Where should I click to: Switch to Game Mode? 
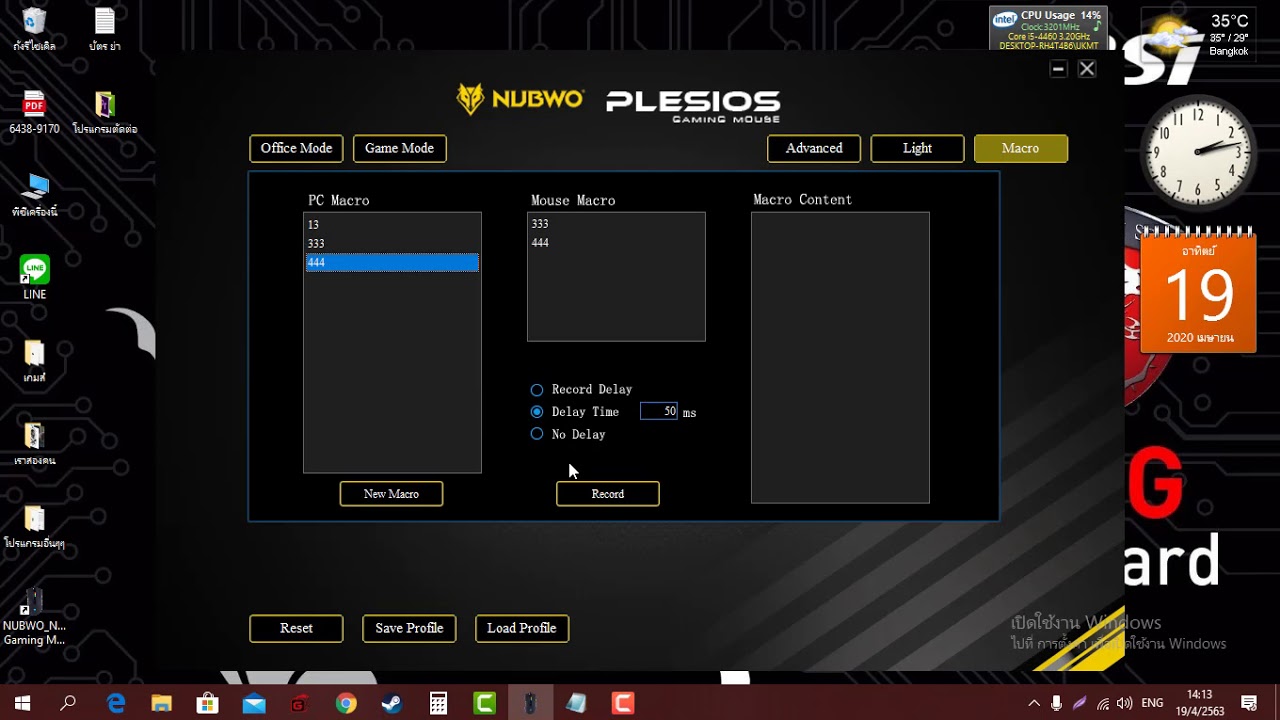(x=399, y=148)
